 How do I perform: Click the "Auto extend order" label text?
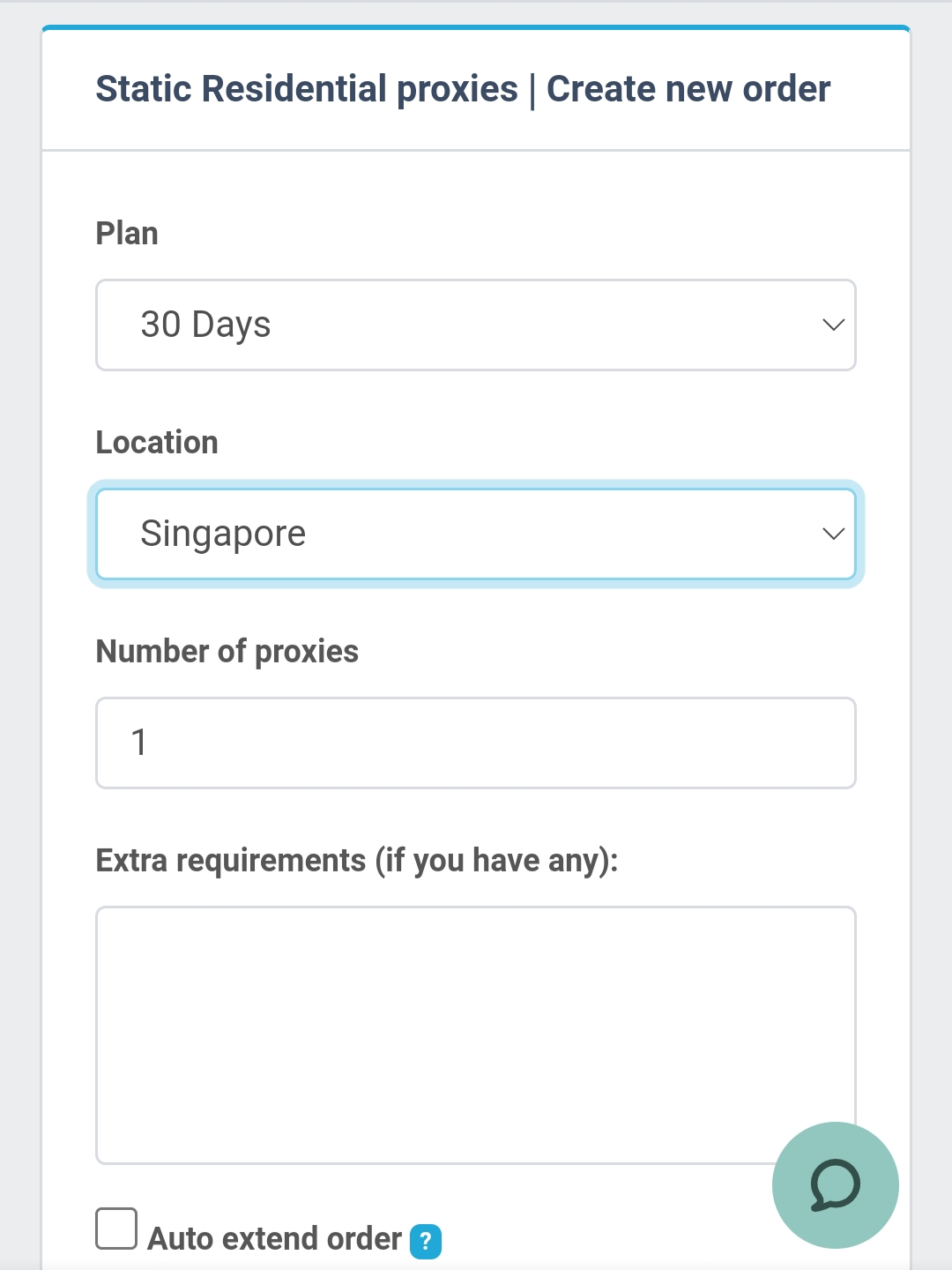click(274, 1239)
